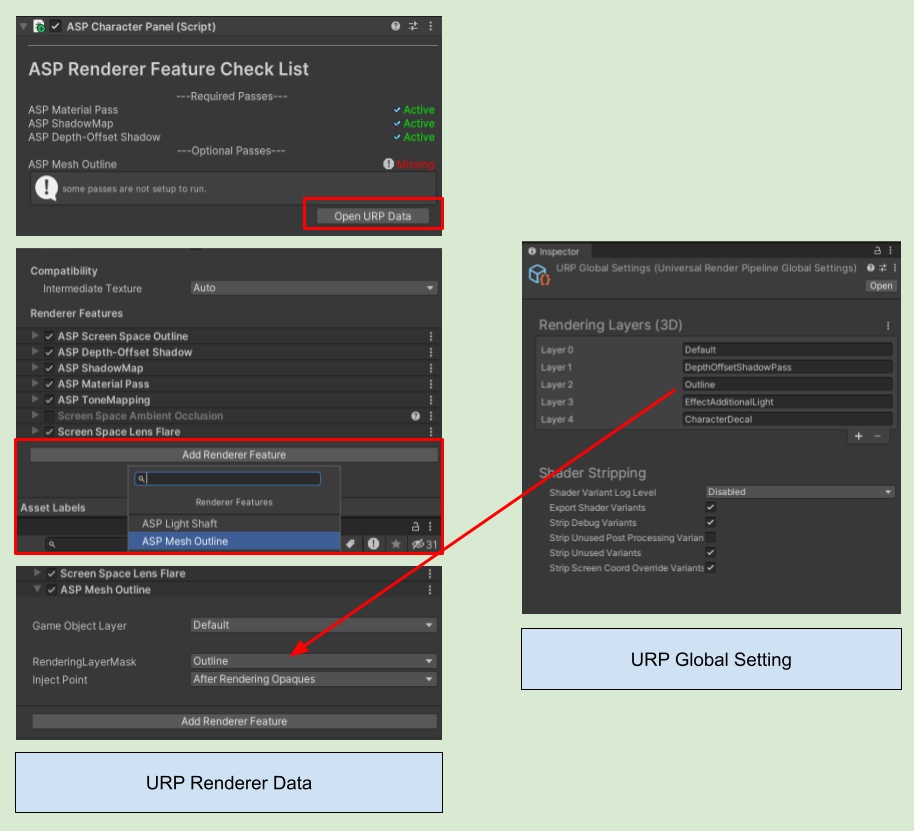This screenshot has height=831, width=914.
Task: Enable the Strip Unused Post Processing Variants checkbox
Action: click(x=711, y=538)
